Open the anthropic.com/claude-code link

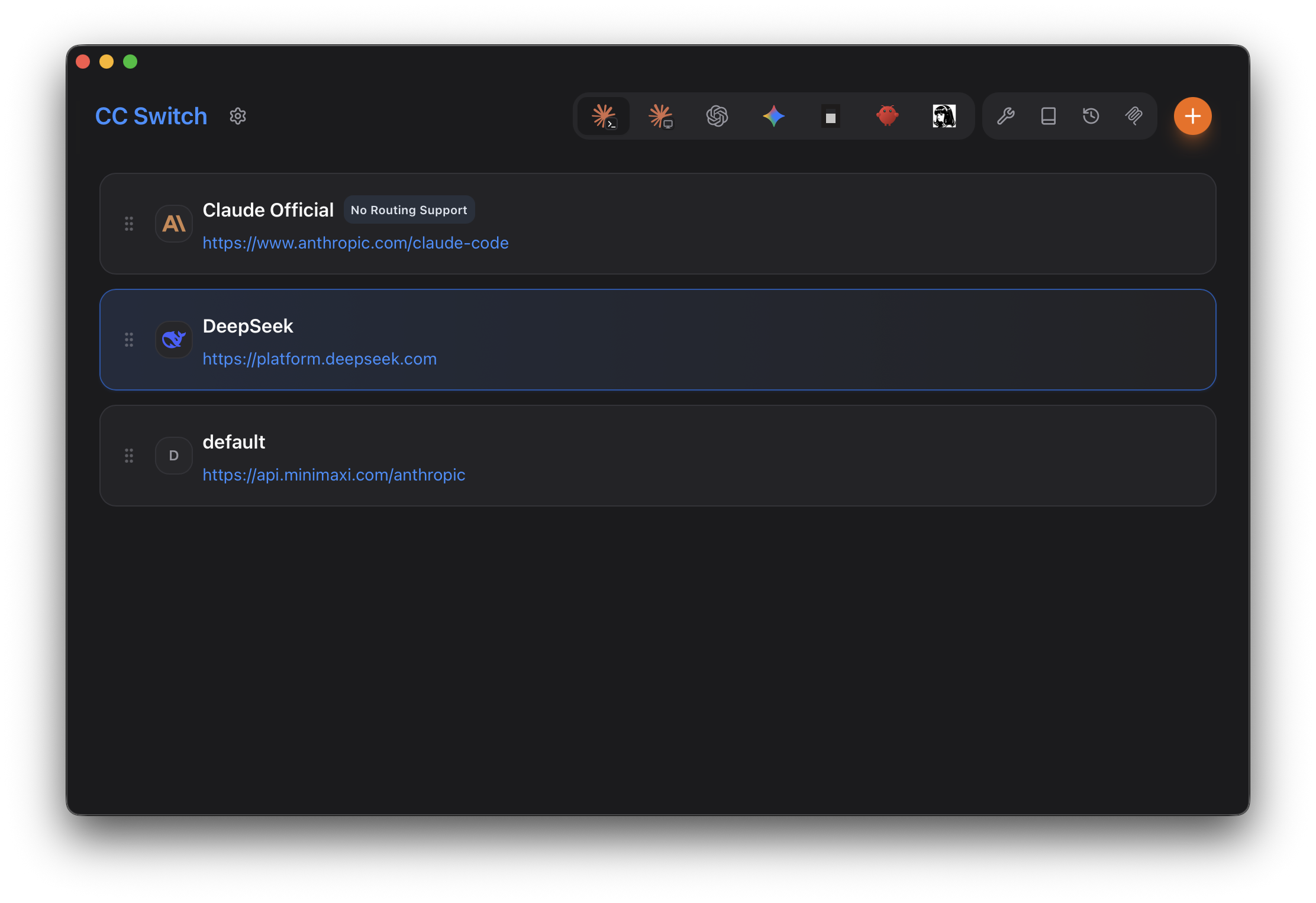tap(356, 243)
